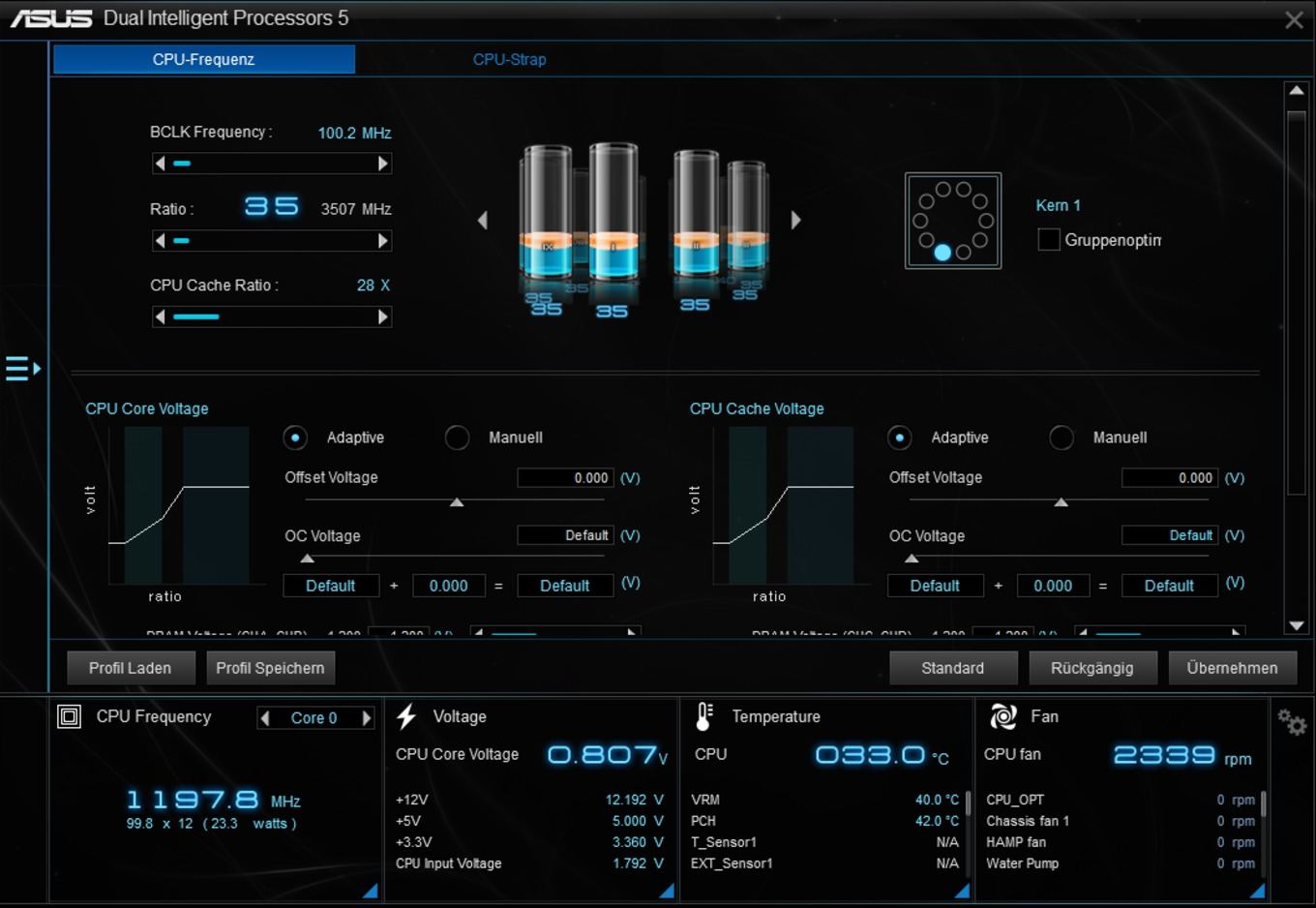Click the Ratio slider track

coord(272,241)
